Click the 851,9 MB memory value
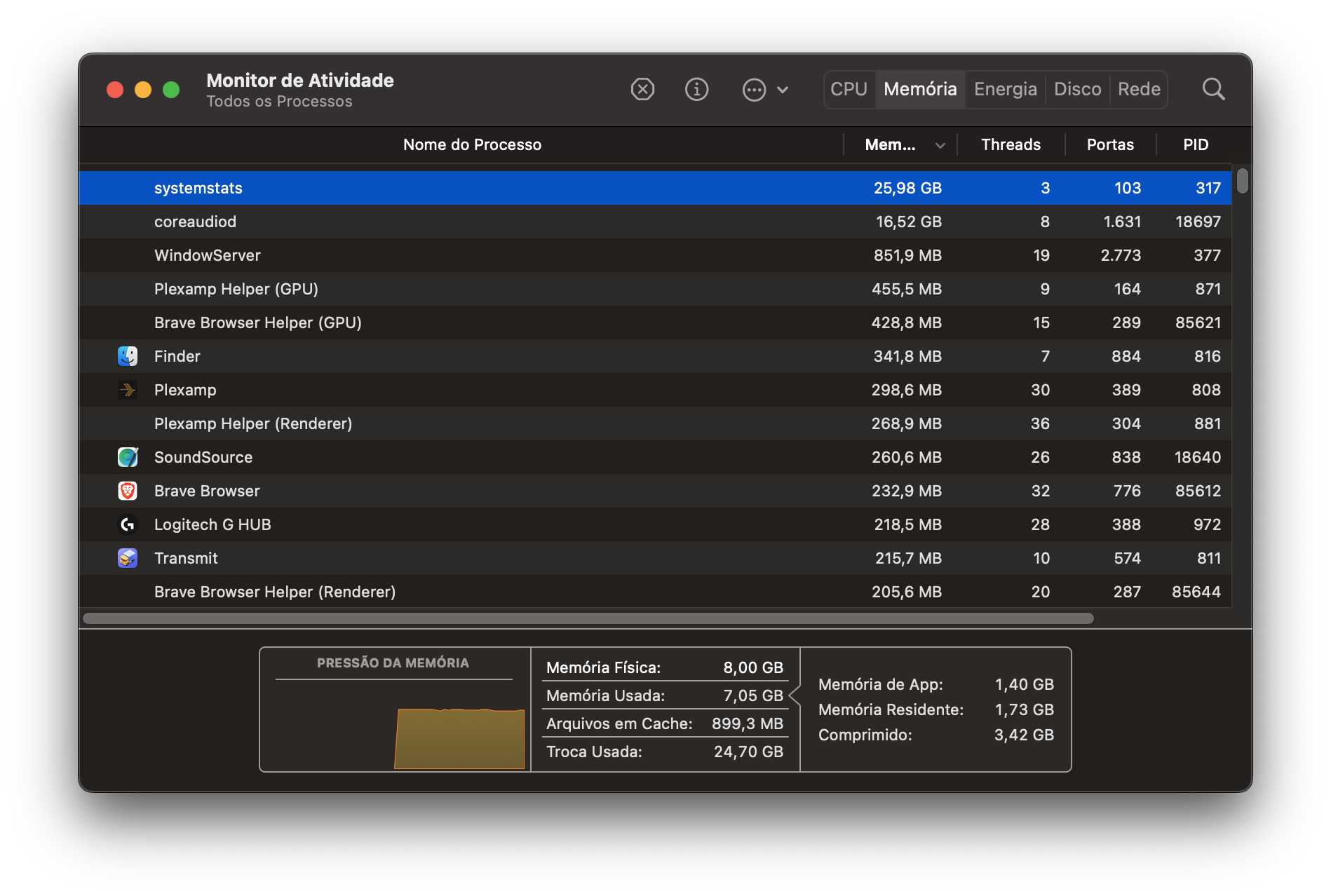The width and height of the screenshot is (1331, 896). click(x=907, y=255)
